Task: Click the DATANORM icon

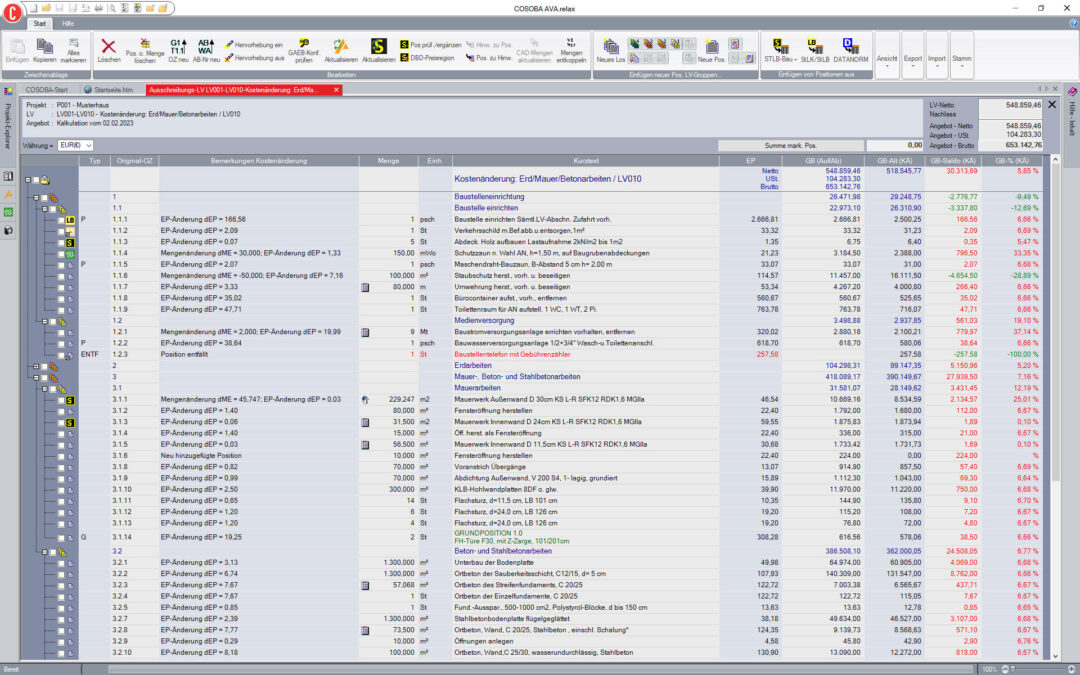Action: [x=851, y=51]
